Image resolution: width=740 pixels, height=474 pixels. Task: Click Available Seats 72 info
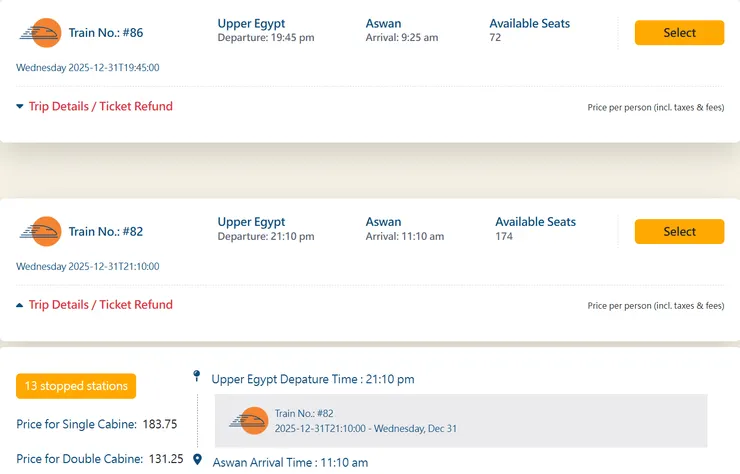click(x=529, y=30)
